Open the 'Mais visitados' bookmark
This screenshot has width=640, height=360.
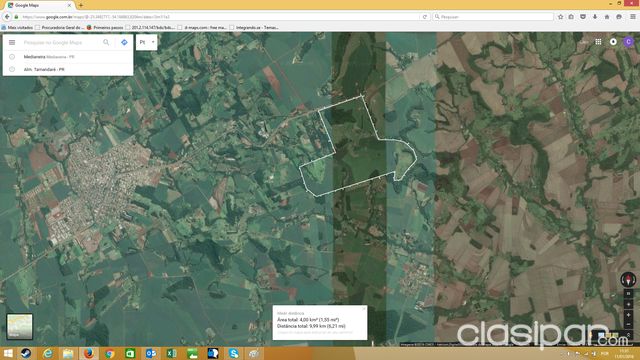coord(17,27)
